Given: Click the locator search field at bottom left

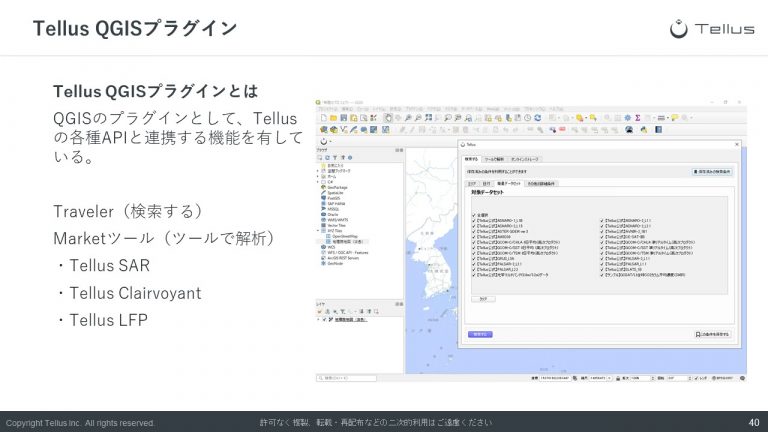Looking at the screenshot, I should click(x=347, y=378).
